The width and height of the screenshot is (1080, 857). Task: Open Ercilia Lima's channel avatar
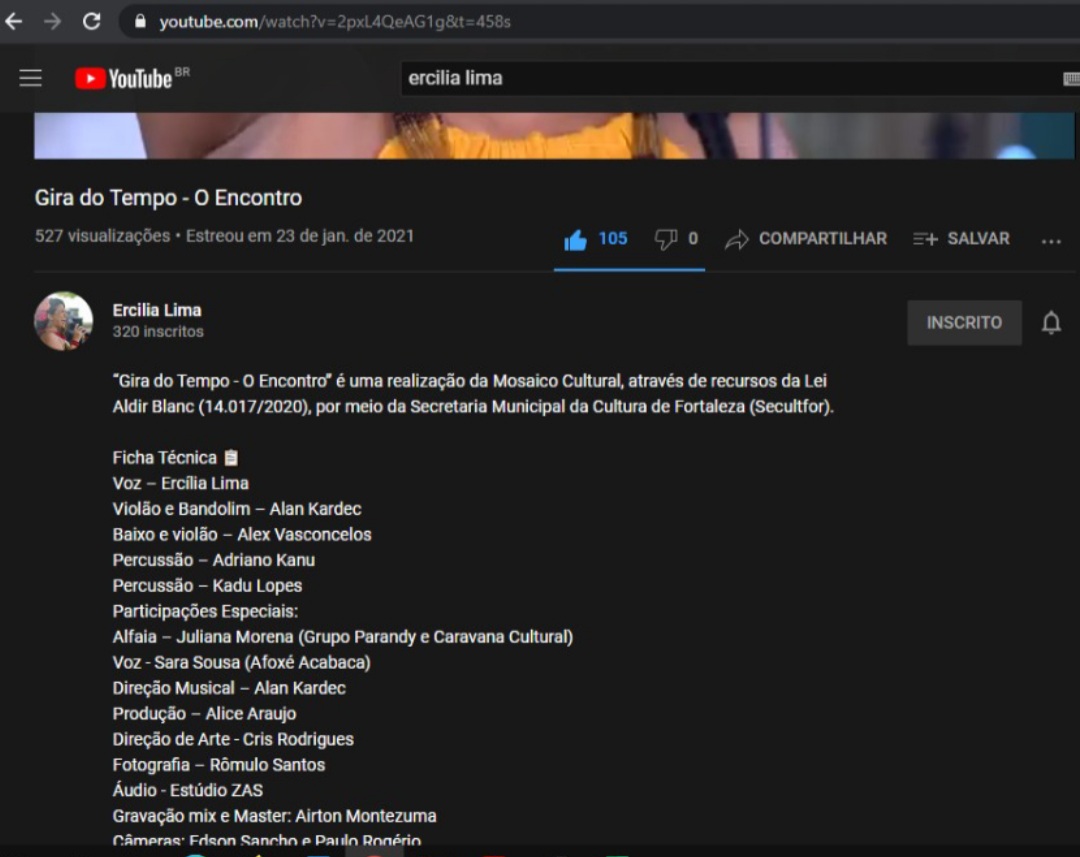64,321
